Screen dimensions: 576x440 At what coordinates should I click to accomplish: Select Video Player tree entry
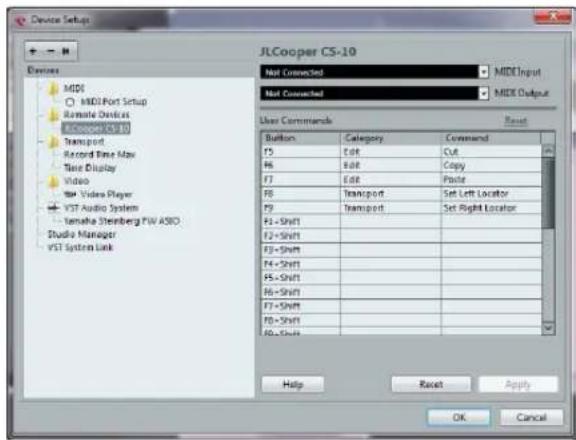(x=106, y=194)
